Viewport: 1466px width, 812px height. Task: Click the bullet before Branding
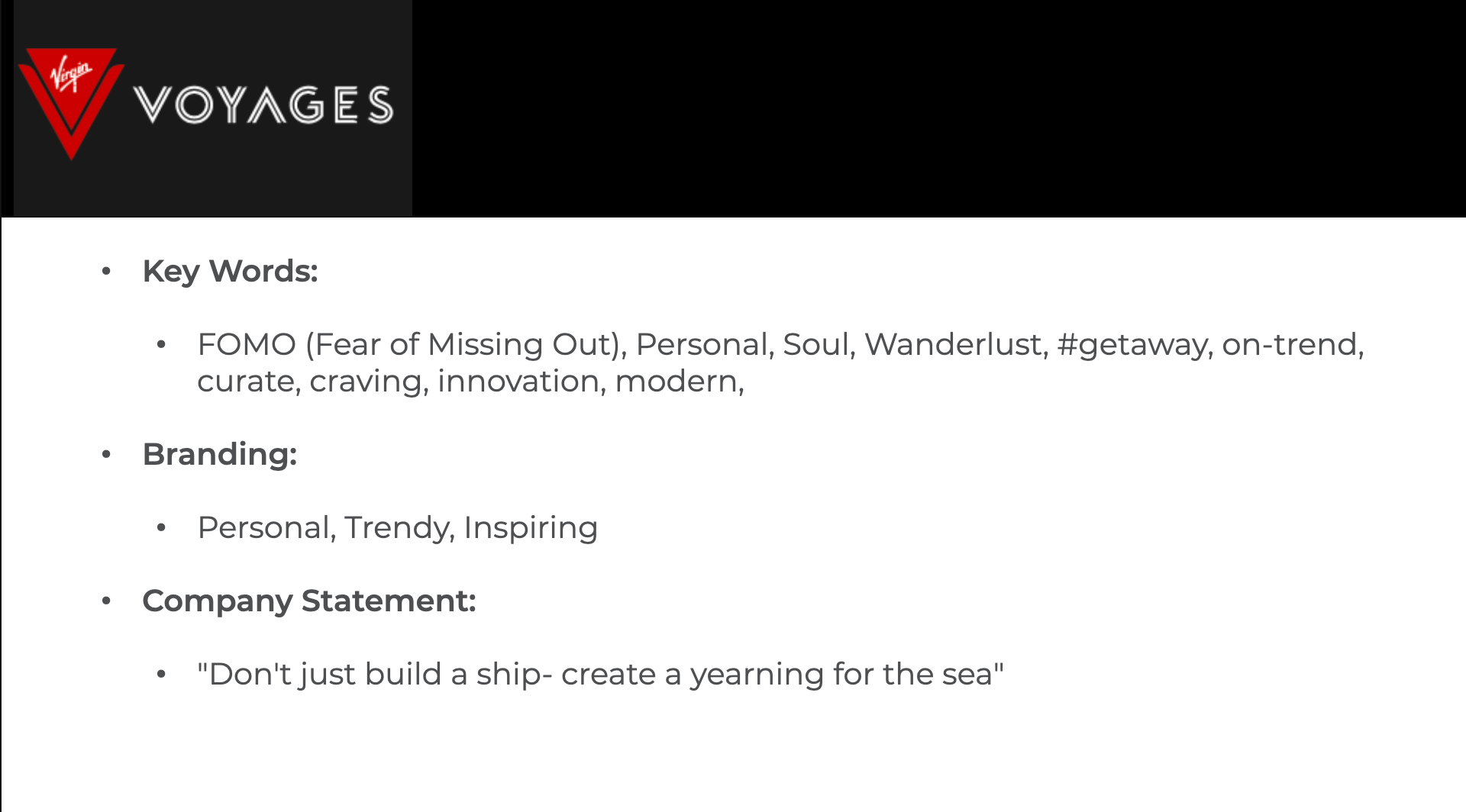point(106,454)
